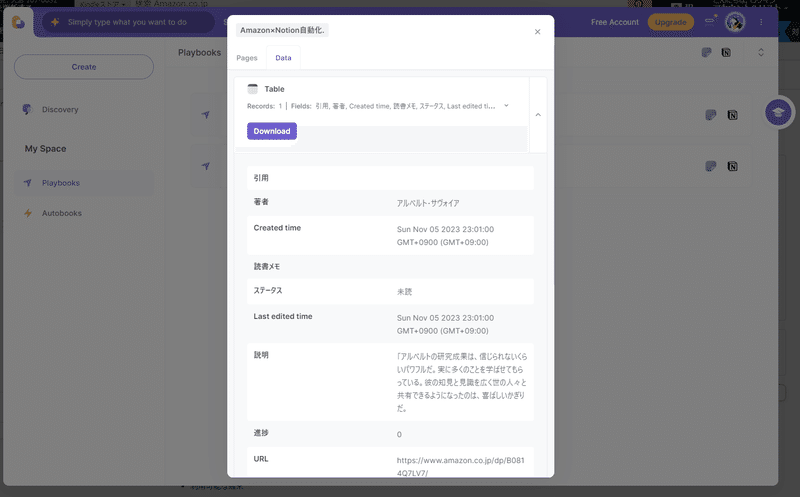Click the scraper icon on the first playbook row
This screenshot has height=497, width=800.
coord(711,115)
